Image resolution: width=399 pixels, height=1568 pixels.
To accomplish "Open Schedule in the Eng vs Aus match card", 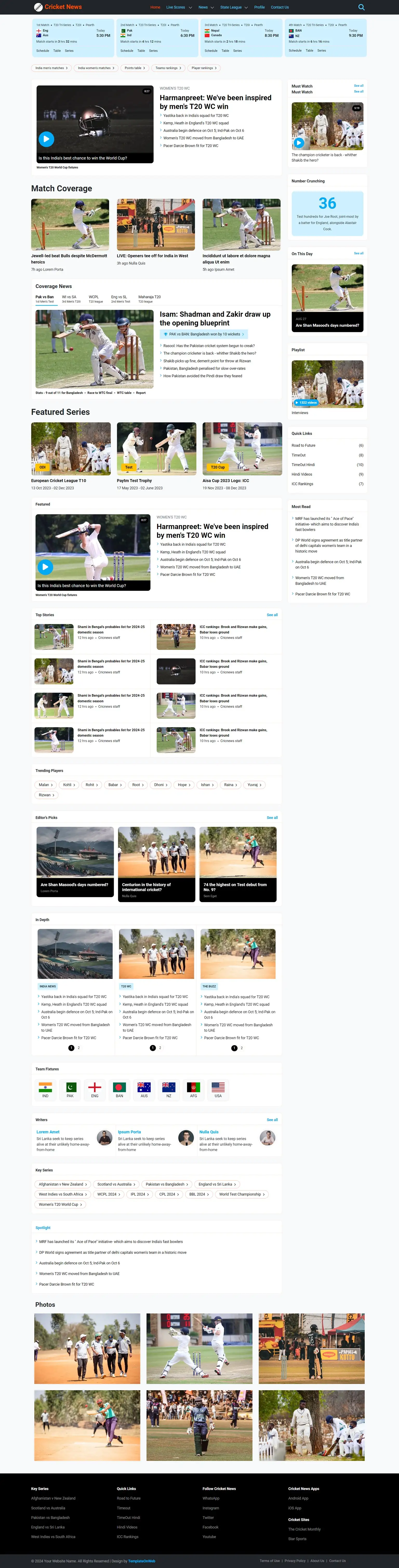I will [43, 50].
